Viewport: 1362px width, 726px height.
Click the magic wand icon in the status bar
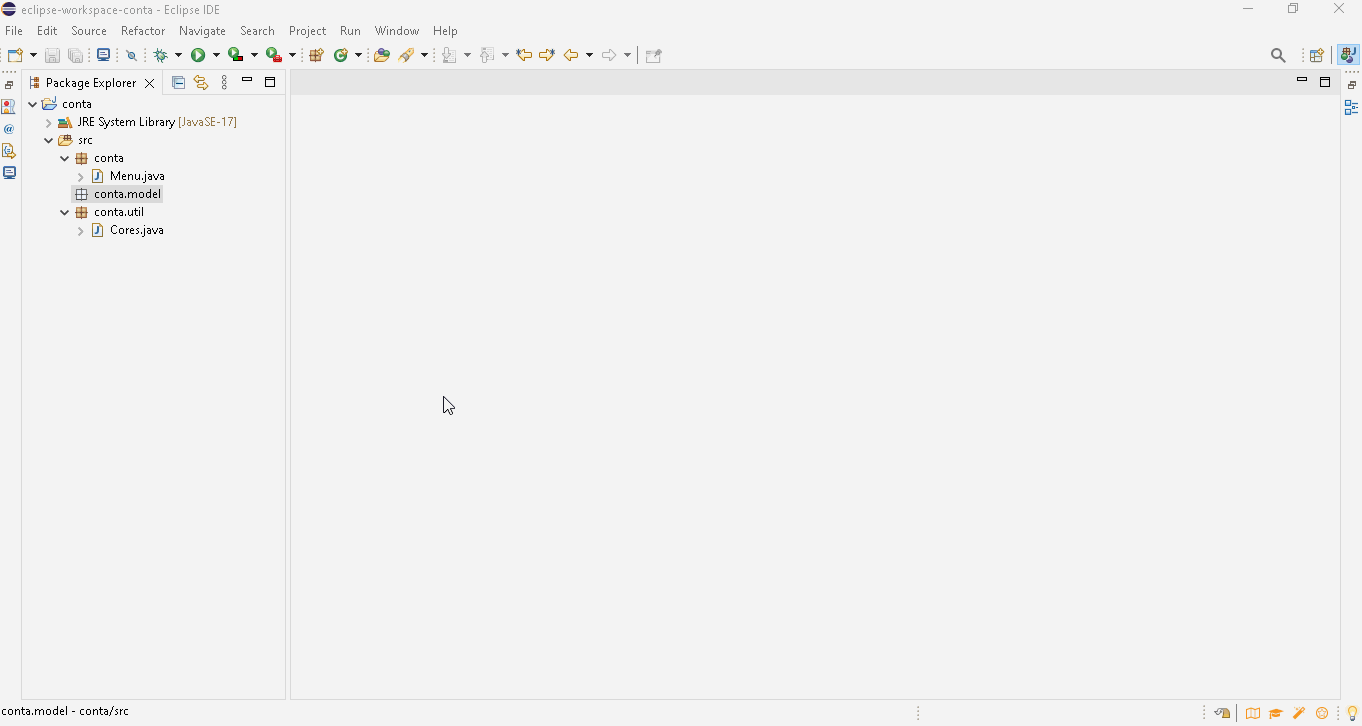(1299, 713)
